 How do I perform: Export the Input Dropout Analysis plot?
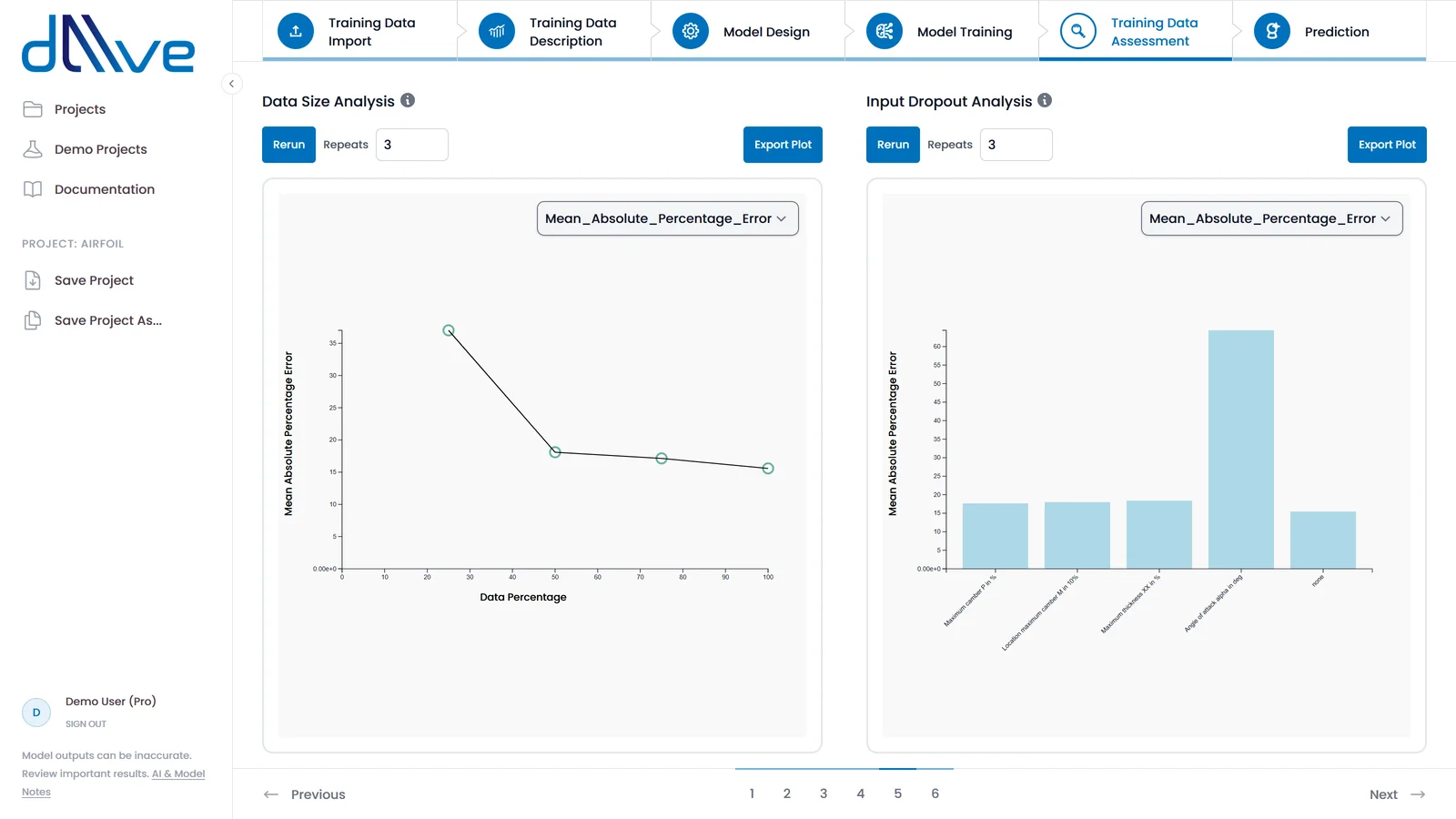point(1387,145)
